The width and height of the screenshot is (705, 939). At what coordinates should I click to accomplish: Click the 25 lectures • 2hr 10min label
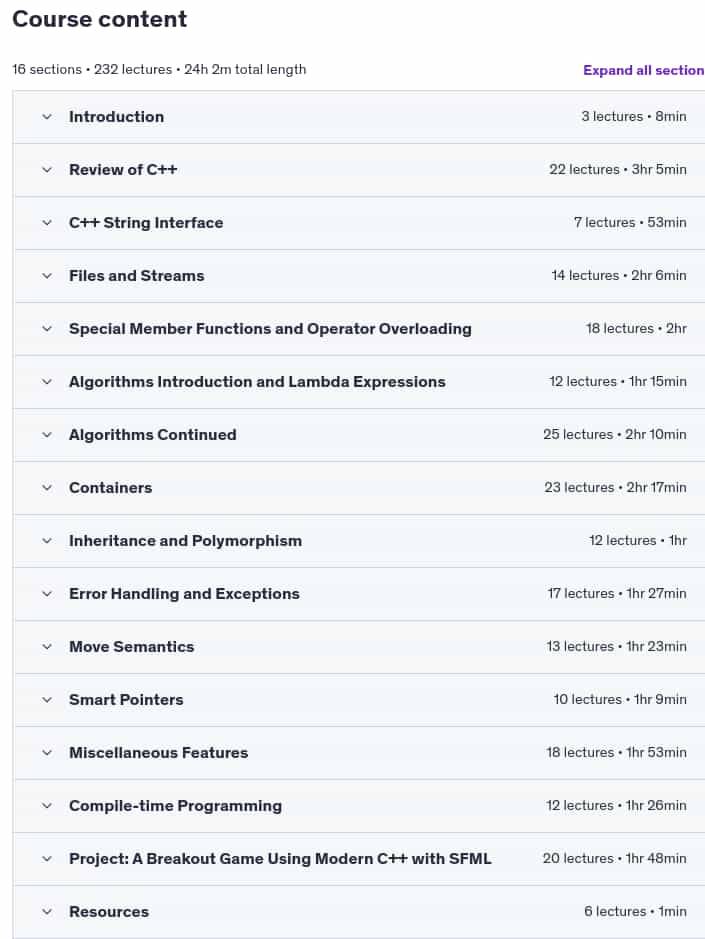(615, 435)
